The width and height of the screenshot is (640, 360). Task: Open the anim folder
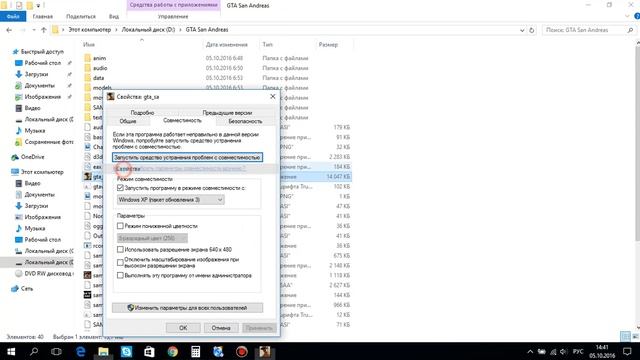tap(100, 58)
